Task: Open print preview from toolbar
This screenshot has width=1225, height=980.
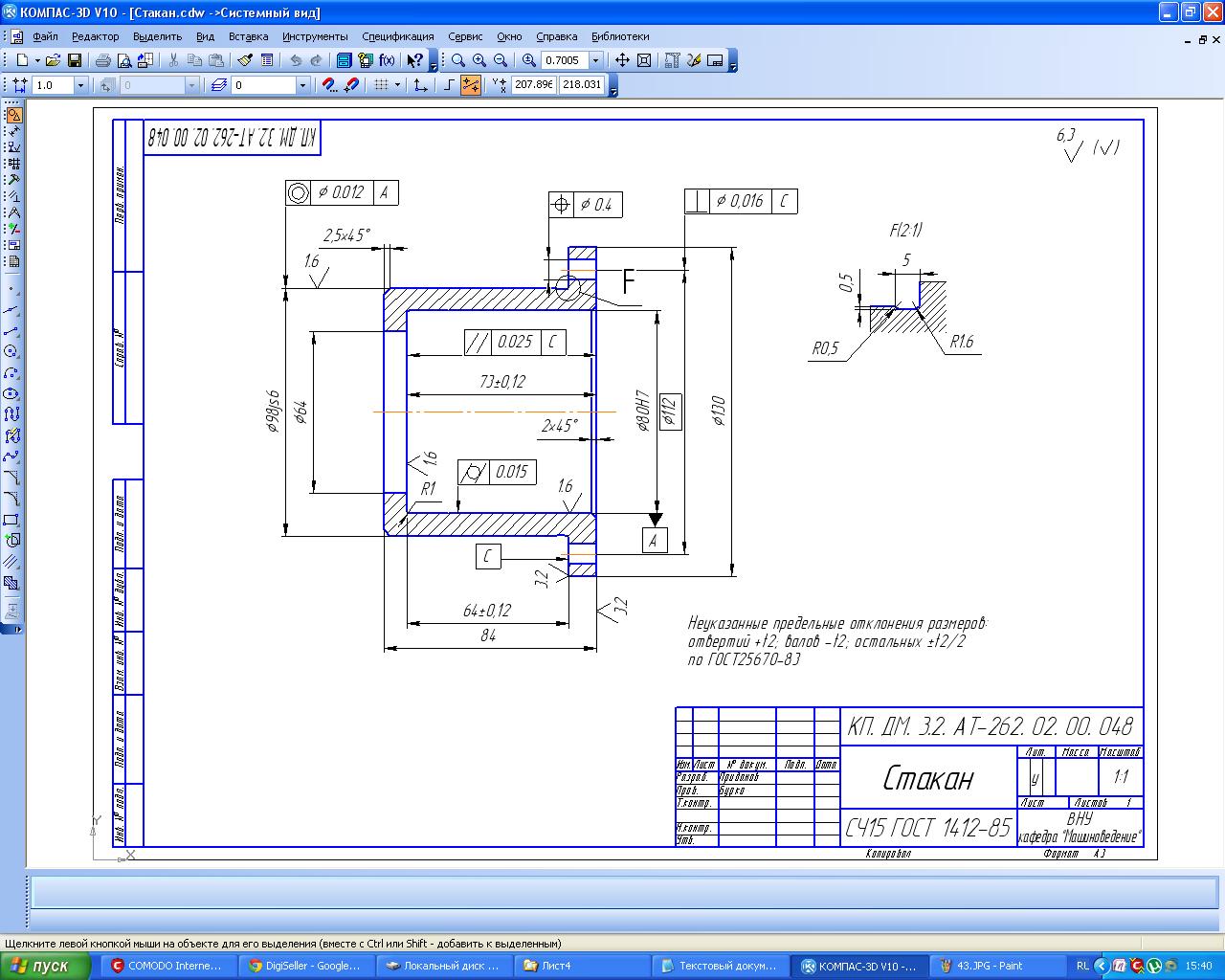Action: (x=124, y=60)
